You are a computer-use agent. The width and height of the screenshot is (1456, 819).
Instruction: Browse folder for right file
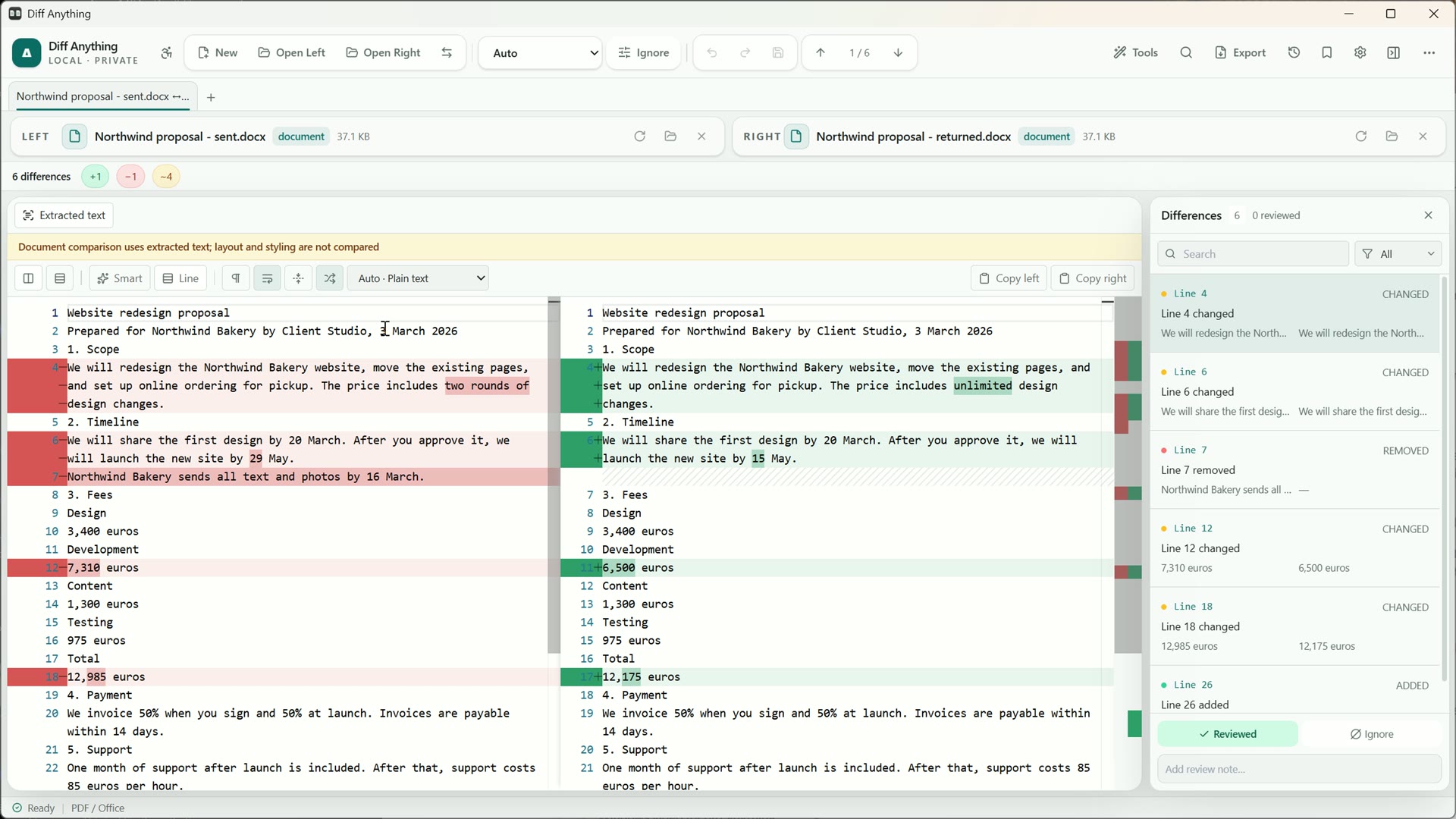coord(1392,136)
